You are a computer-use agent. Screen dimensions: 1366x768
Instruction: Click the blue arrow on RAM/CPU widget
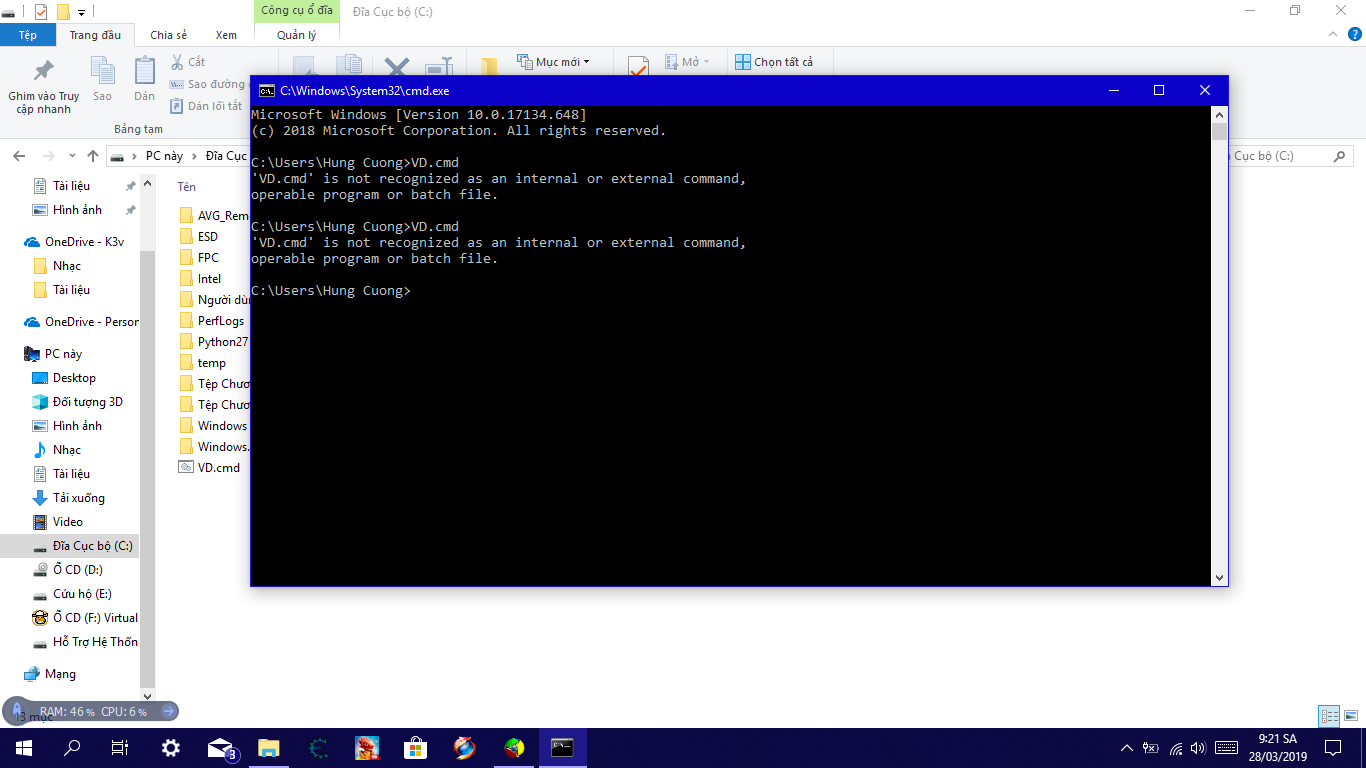[x=169, y=711]
